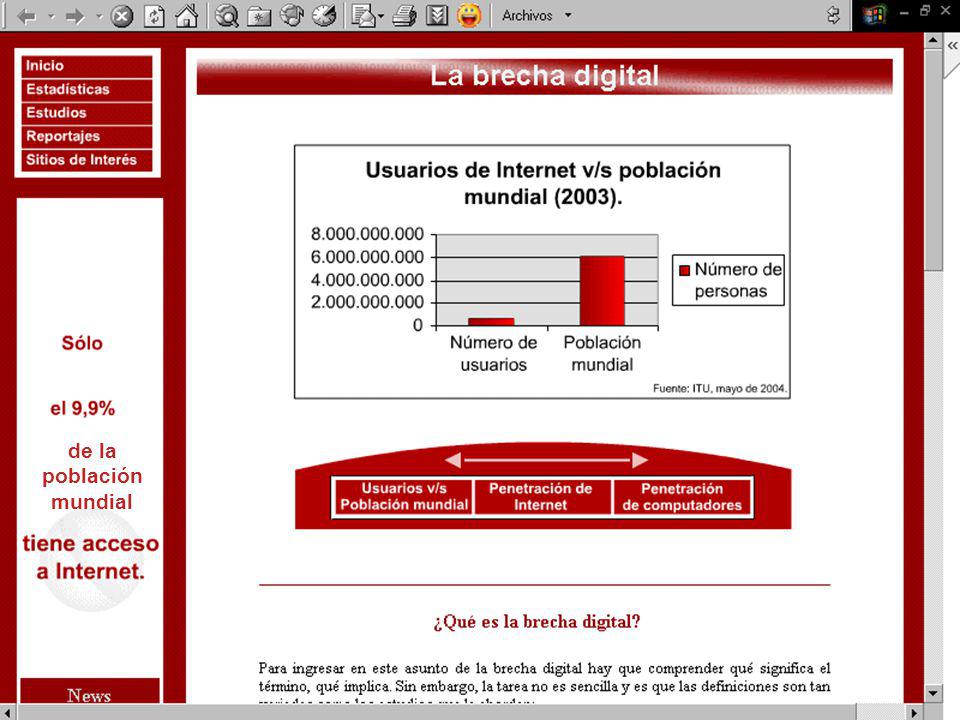Open the Back history dropdown arrow
This screenshot has width=960, height=720.
pyautogui.click(x=51, y=17)
